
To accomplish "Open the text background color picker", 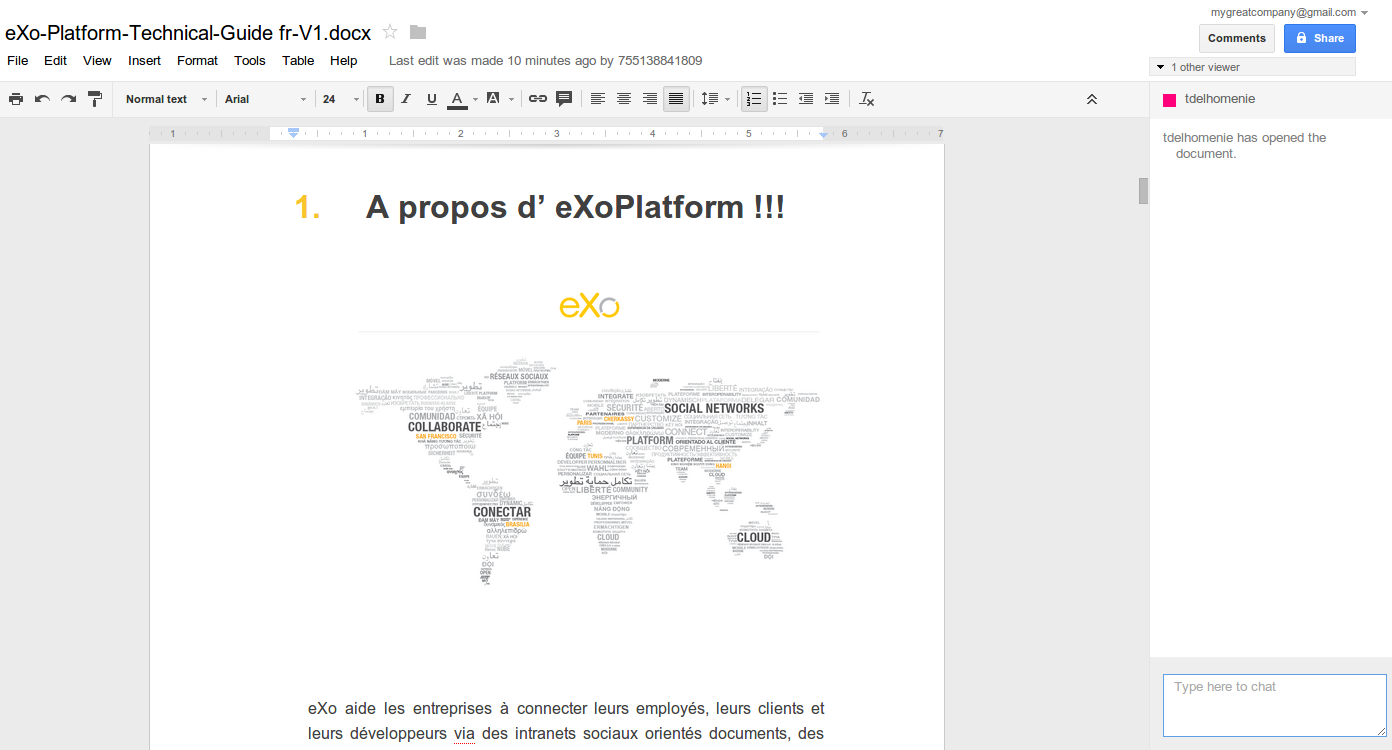I will click(x=492, y=99).
